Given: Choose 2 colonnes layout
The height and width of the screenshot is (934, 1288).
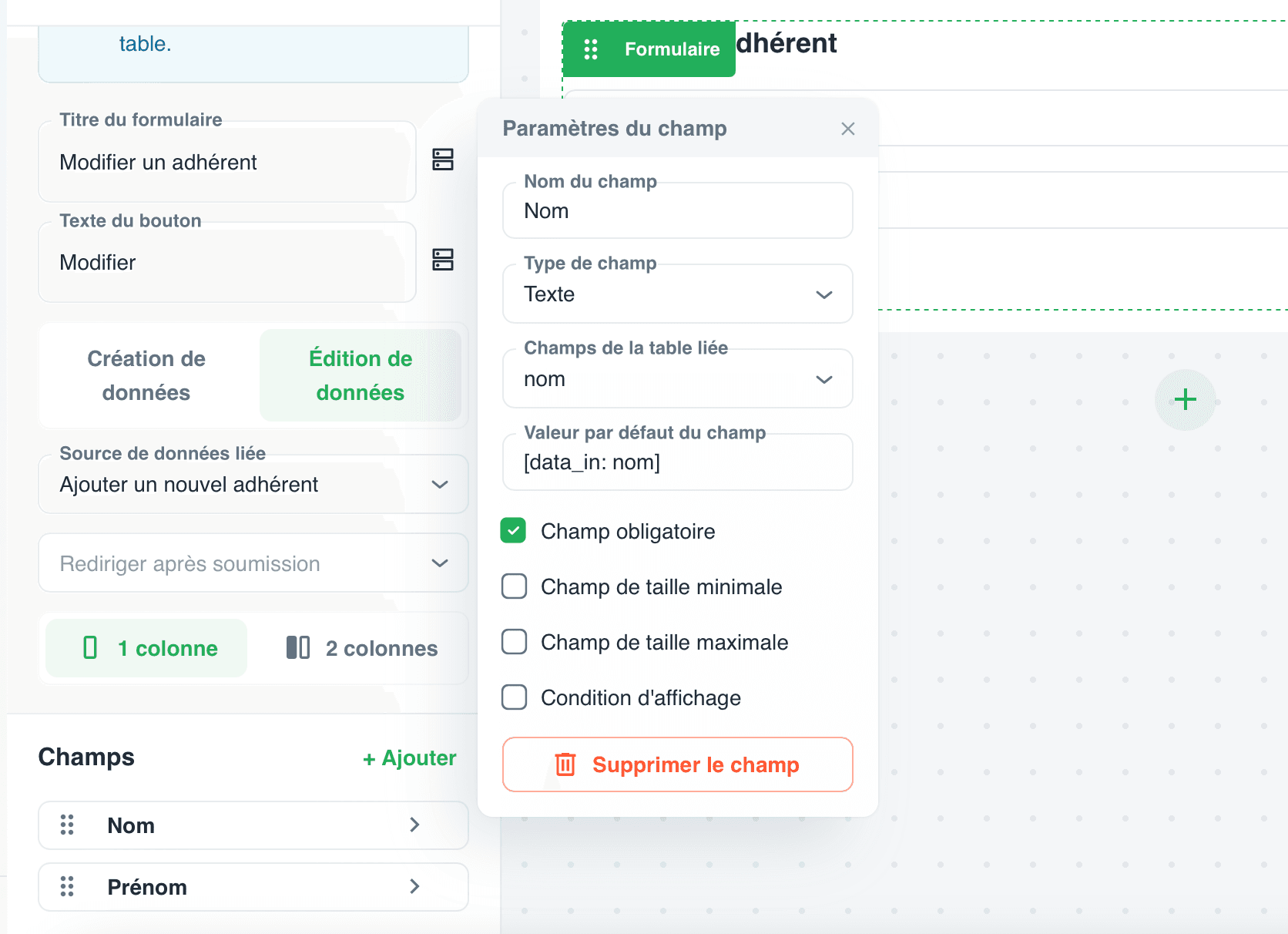Looking at the screenshot, I should [x=361, y=648].
